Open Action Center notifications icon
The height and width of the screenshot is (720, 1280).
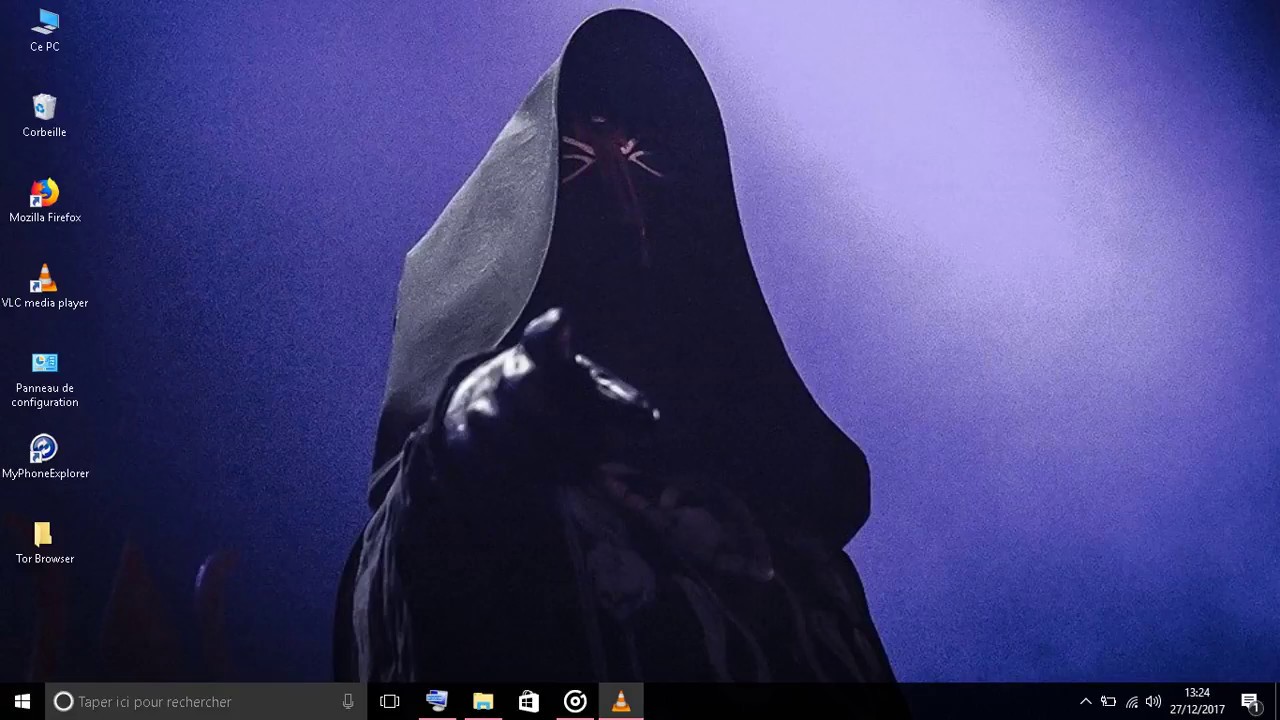click(1250, 702)
